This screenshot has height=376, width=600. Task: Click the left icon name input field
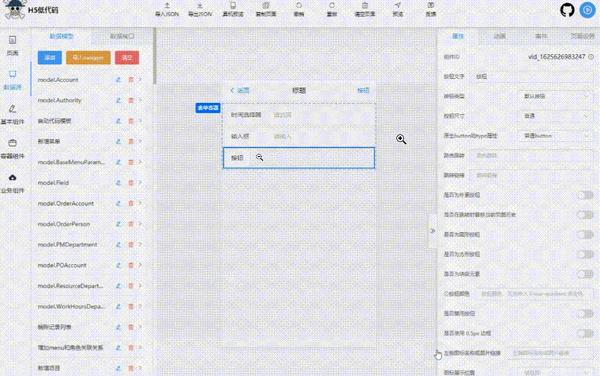tap(551, 353)
